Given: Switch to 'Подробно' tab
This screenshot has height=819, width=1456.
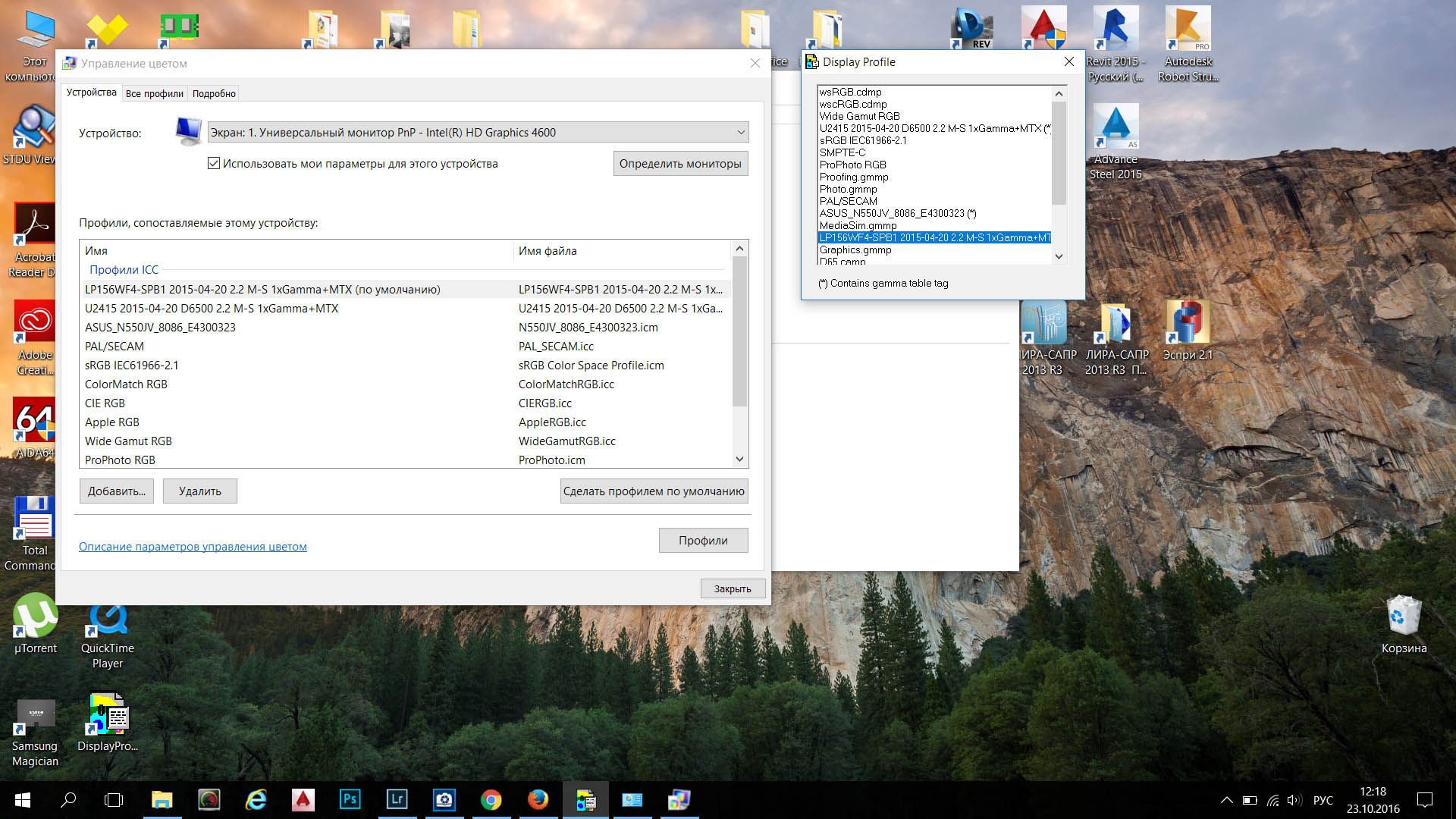Looking at the screenshot, I should 214,93.
